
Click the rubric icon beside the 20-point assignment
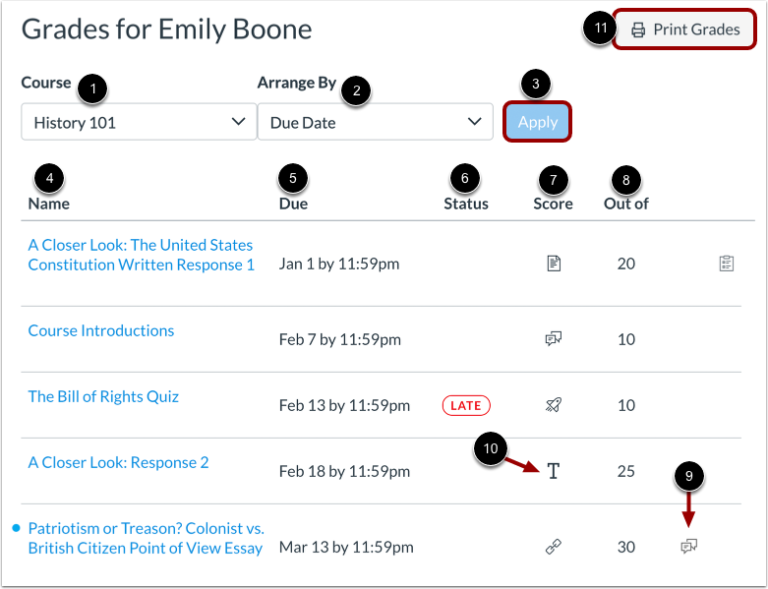(x=726, y=263)
